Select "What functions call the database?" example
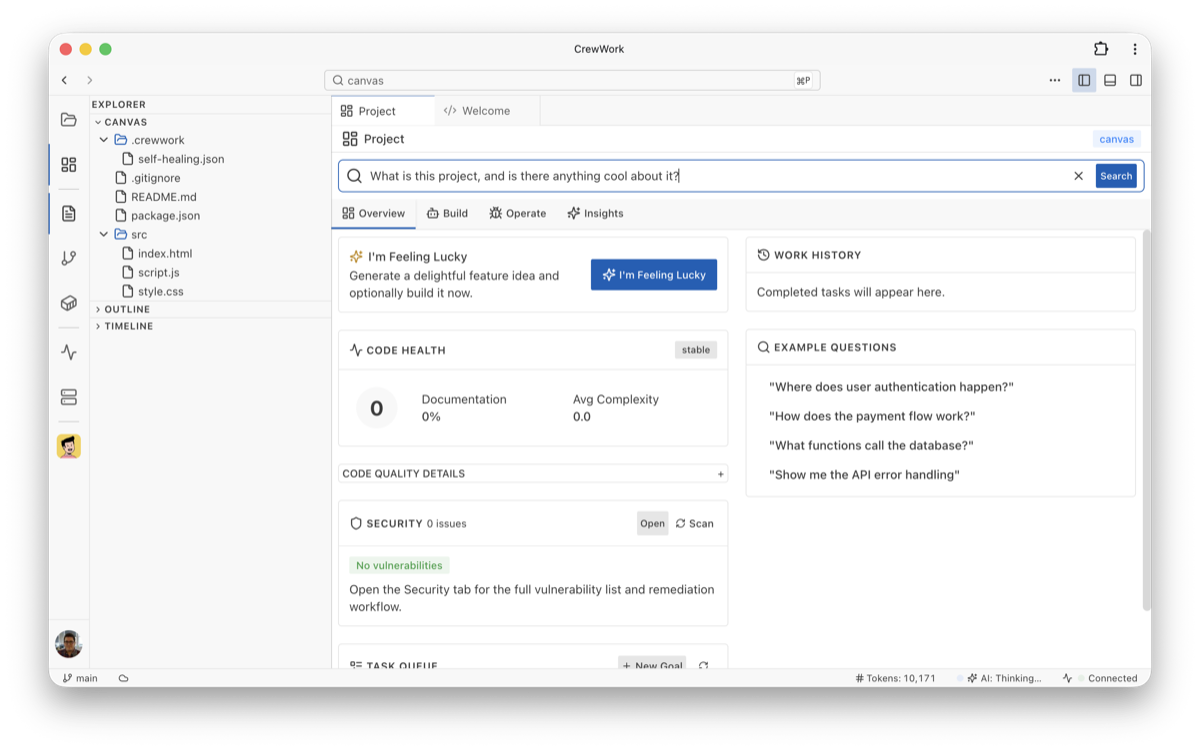The image size is (1200, 751). tap(871, 446)
